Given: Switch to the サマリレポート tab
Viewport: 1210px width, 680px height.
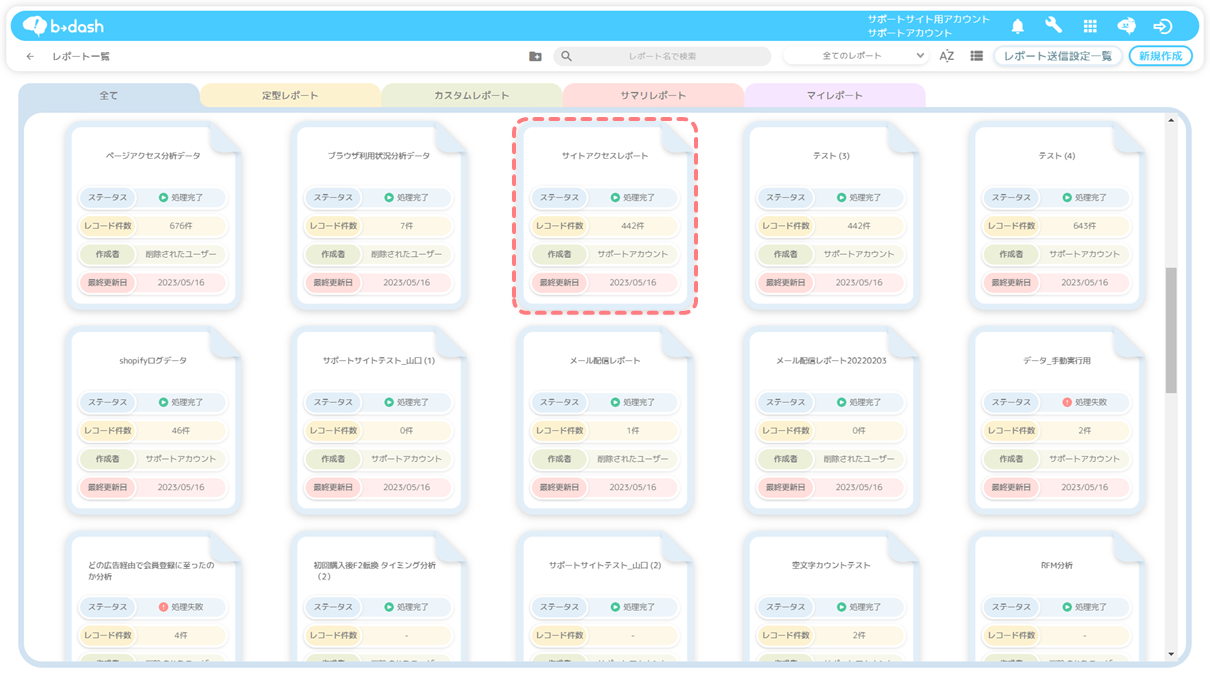Looking at the screenshot, I should (x=653, y=96).
